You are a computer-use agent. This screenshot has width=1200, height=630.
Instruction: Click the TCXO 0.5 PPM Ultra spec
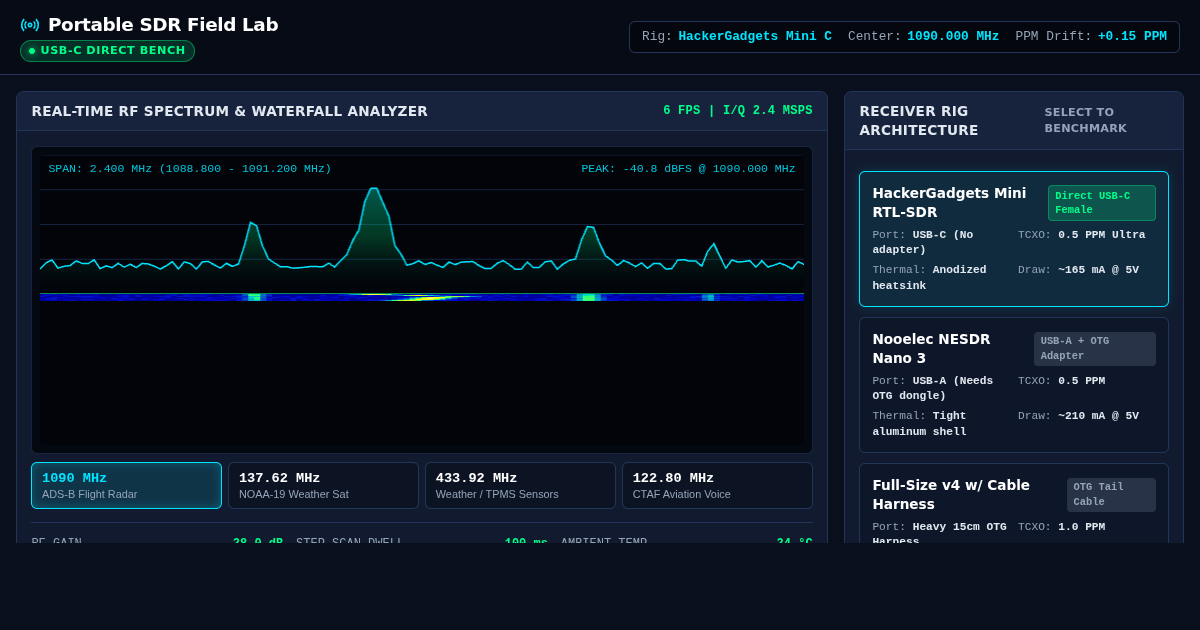1082,235
